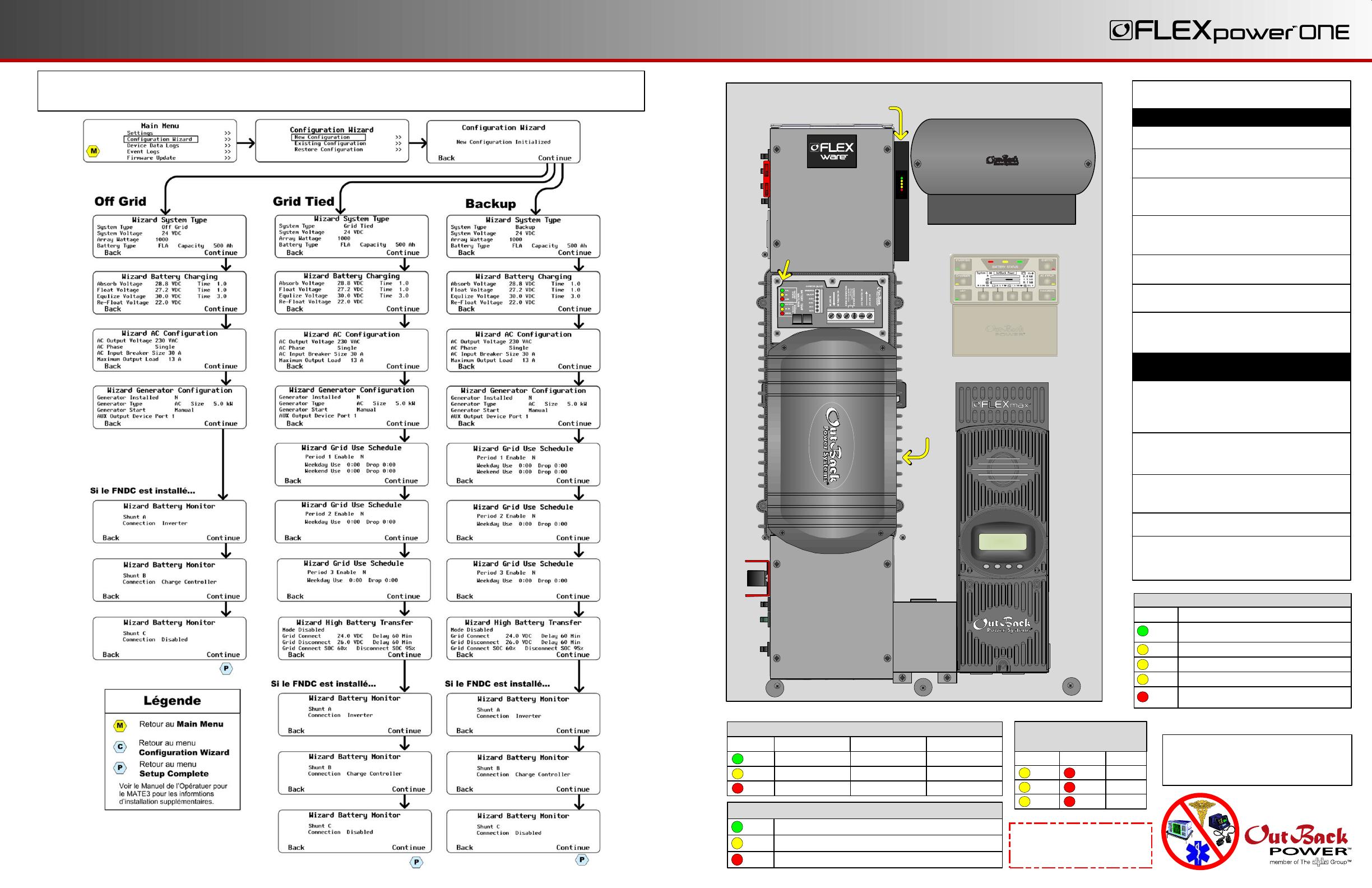This screenshot has height=888, width=1372.
Task: Expand the Settings arrows in Main Menu
Action: (x=228, y=133)
